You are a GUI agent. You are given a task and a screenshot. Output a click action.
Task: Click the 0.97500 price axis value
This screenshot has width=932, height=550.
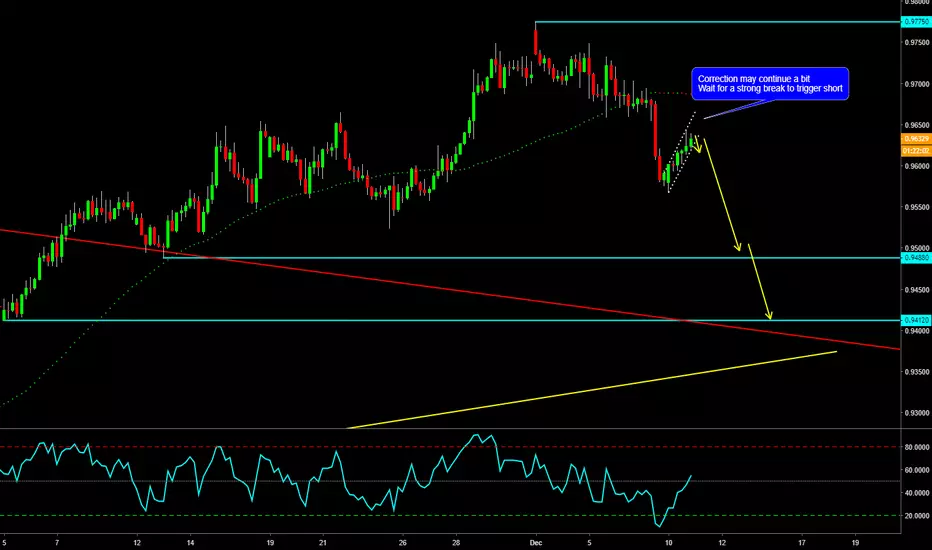[917, 43]
